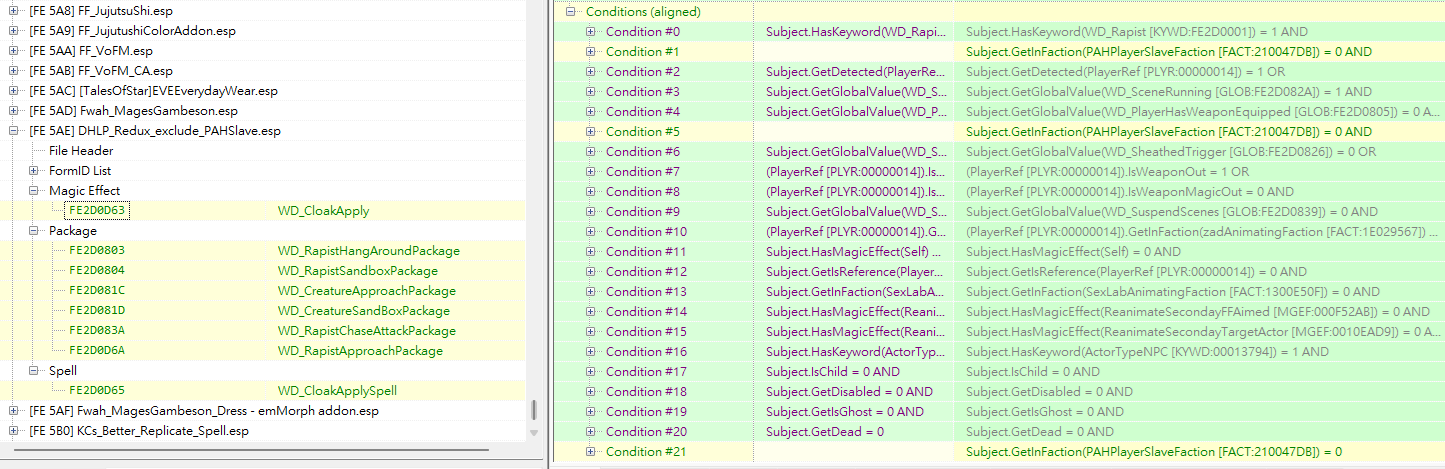Select the File Header entry
Screen dimensions: 1445x469
pos(81,151)
